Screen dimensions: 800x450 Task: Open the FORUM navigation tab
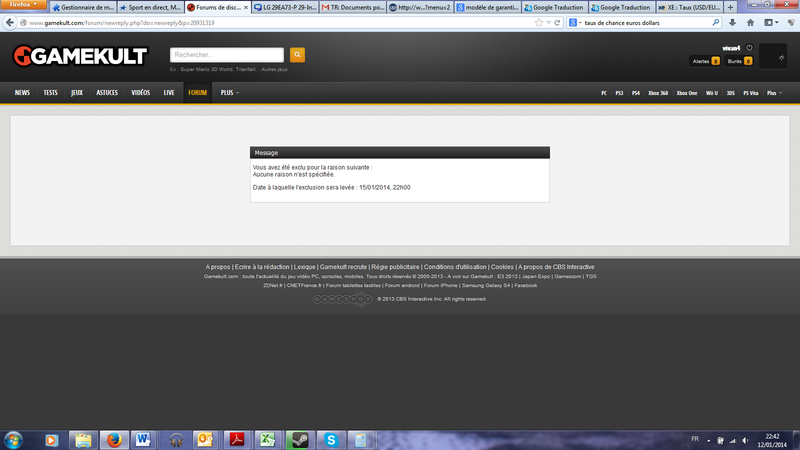198,93
